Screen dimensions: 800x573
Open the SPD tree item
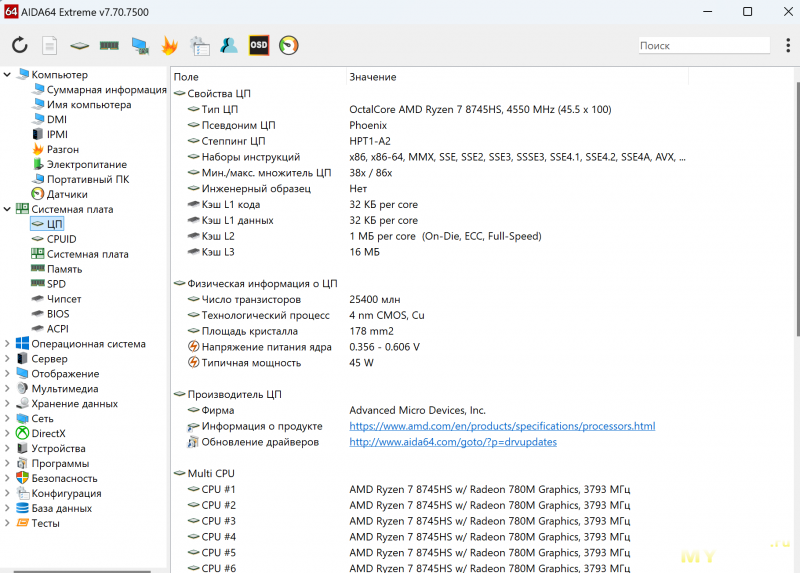coord(56,284)
